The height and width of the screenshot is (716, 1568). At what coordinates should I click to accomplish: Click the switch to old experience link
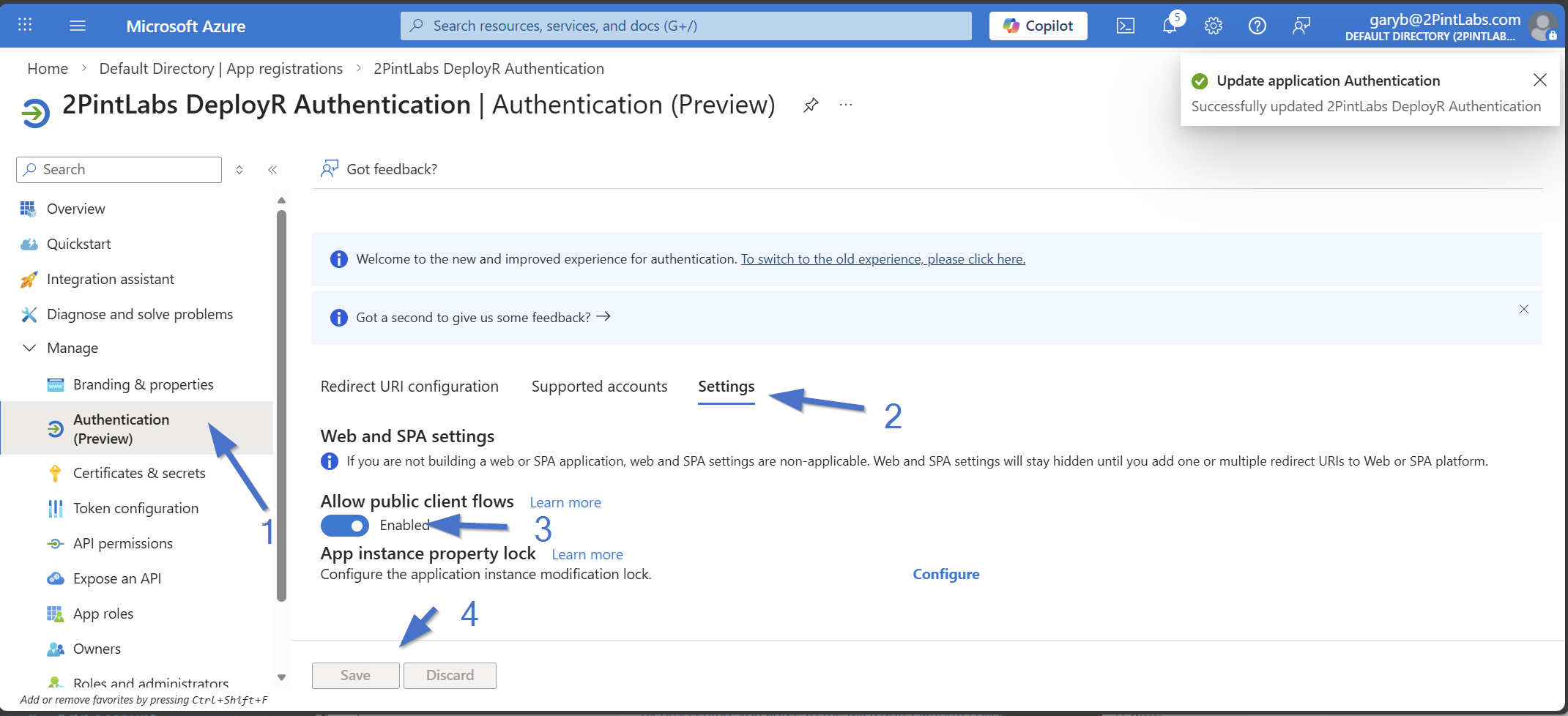(x=883, y=259)
